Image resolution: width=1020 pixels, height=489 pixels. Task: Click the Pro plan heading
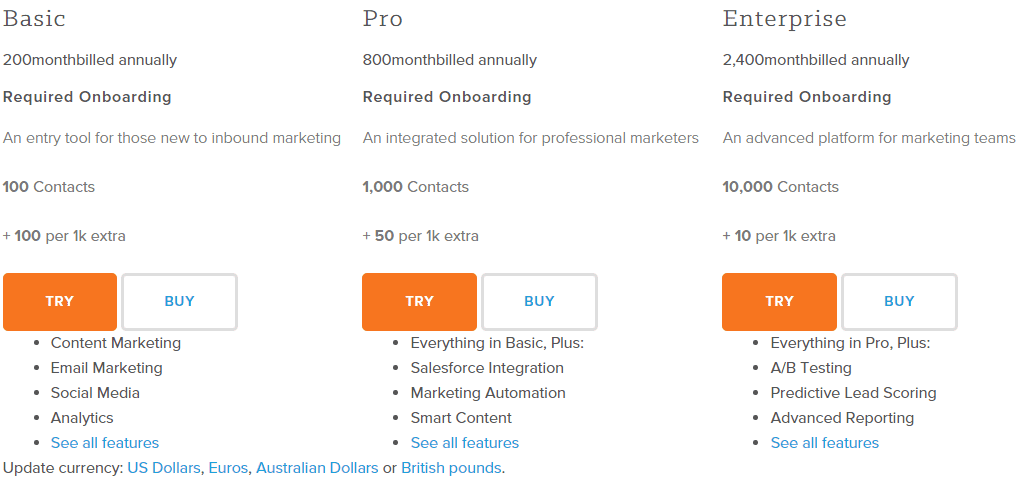383,19
